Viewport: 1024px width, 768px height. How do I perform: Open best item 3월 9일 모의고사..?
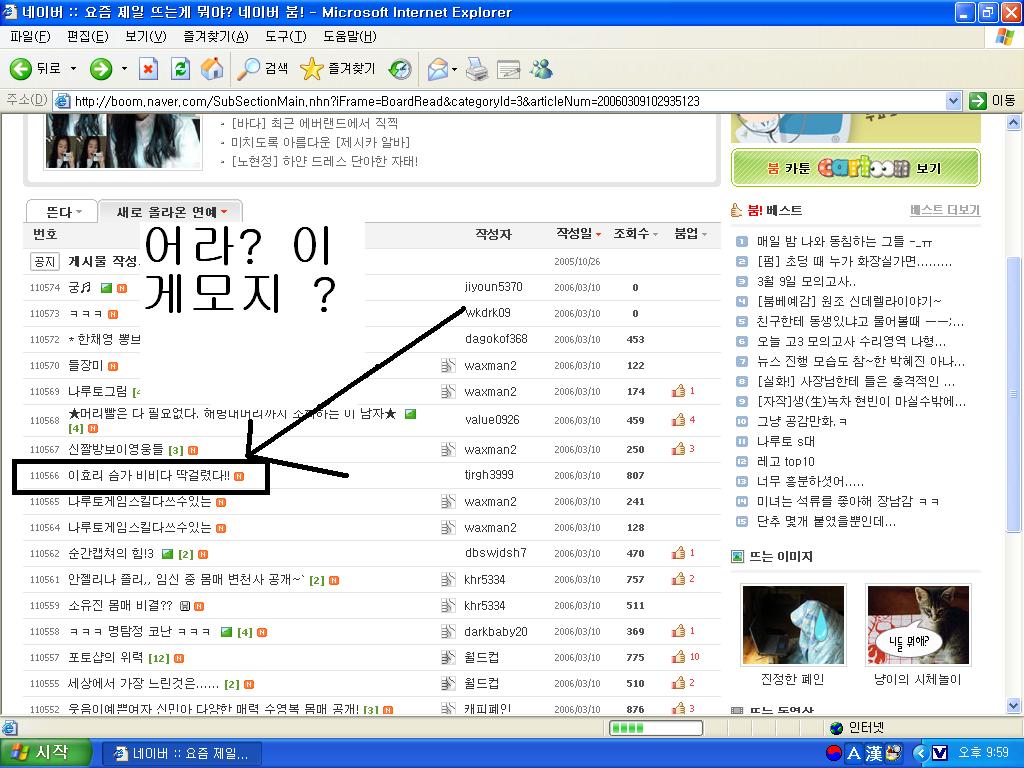[x=806, y=281]
